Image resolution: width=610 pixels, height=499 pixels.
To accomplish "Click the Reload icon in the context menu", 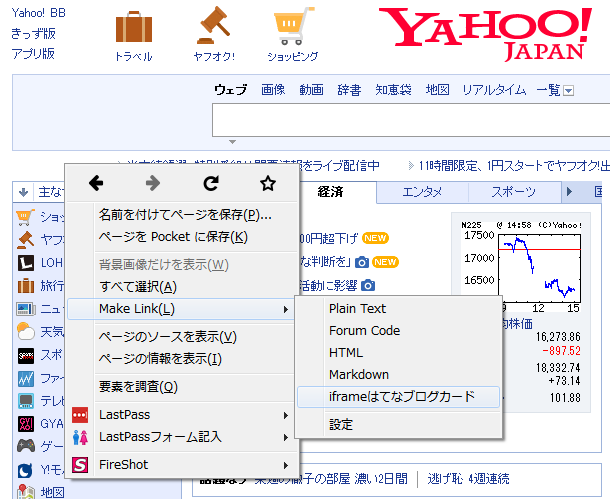I will coord(210,183).
